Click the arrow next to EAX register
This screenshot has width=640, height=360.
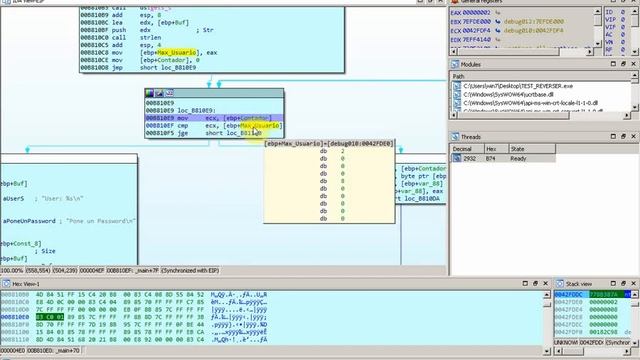[x=498, y=13]
